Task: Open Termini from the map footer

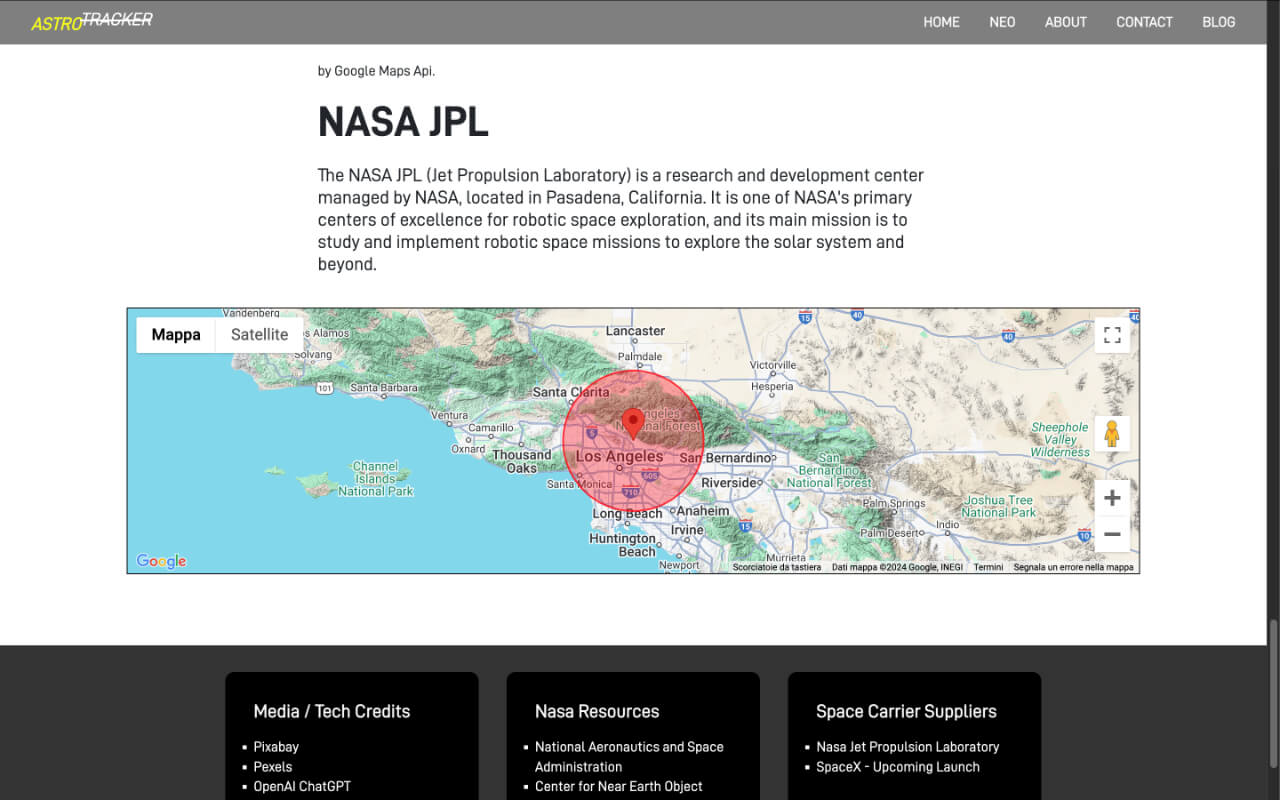Action: (988, 566)
